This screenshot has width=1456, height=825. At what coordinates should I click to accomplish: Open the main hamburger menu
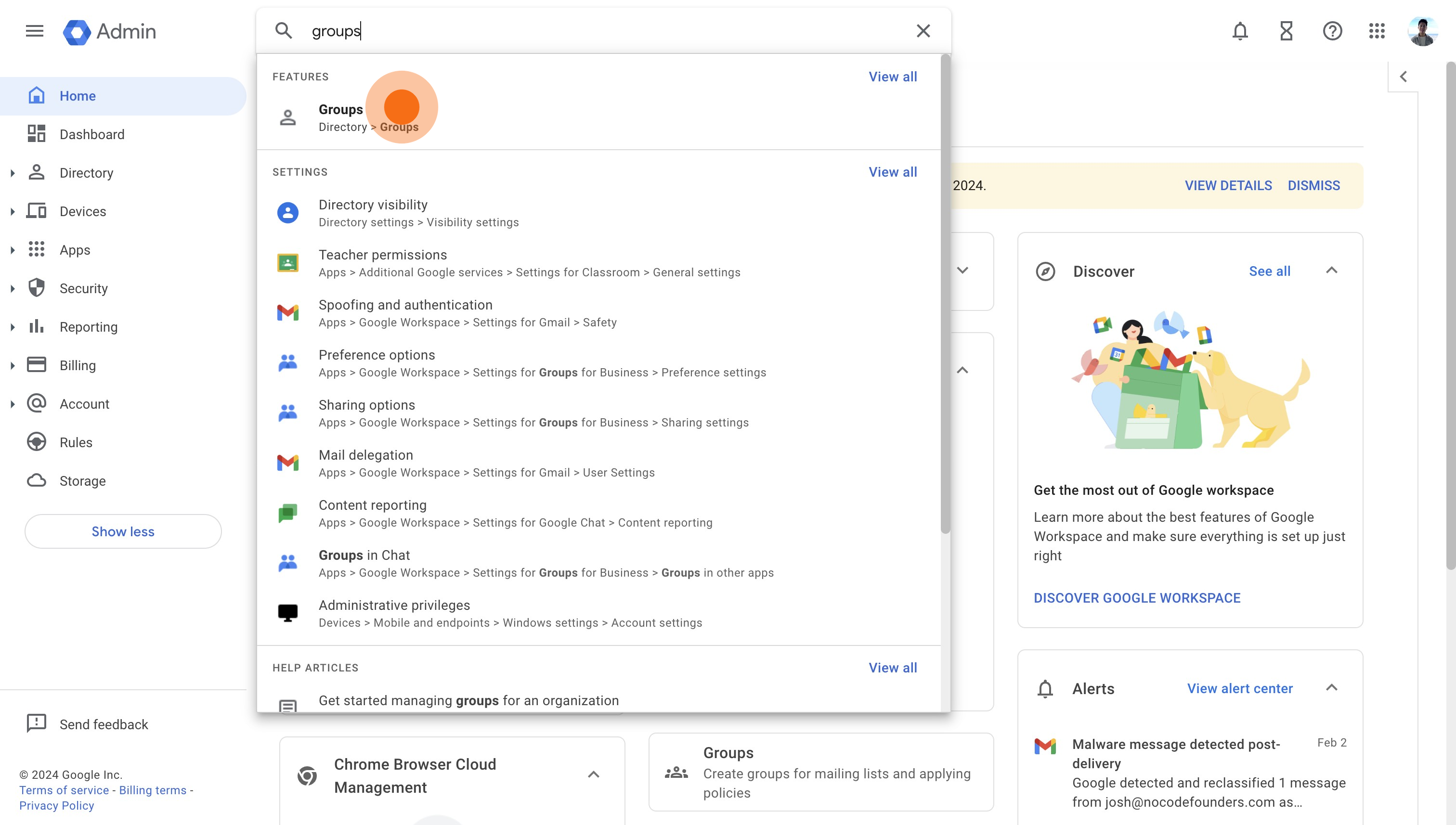pos(35,31)
